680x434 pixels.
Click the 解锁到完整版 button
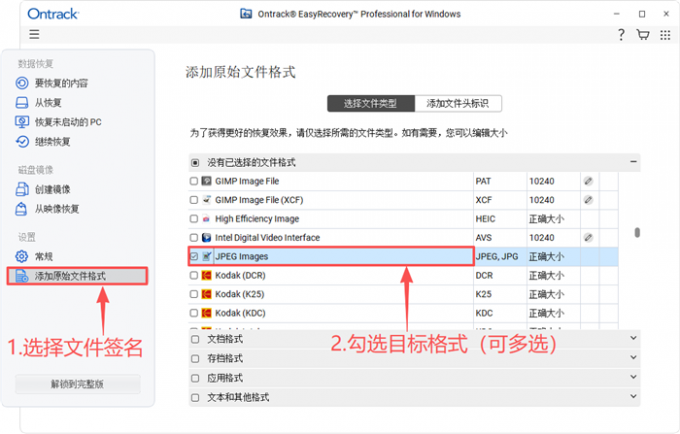[x=78, y=384]
